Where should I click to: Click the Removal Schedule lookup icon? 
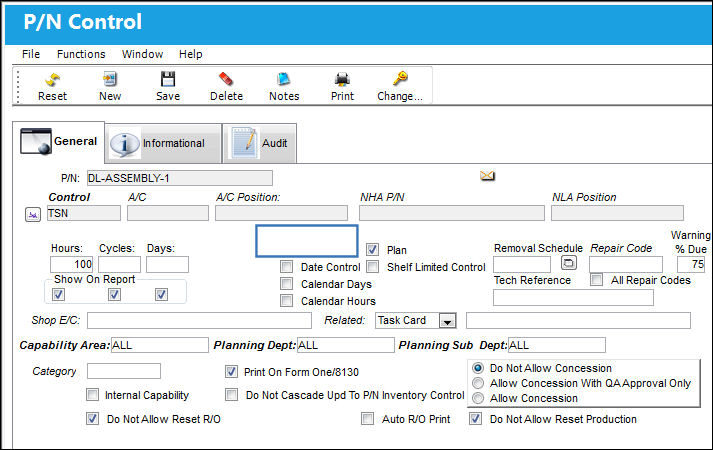(x=569, y=263)
